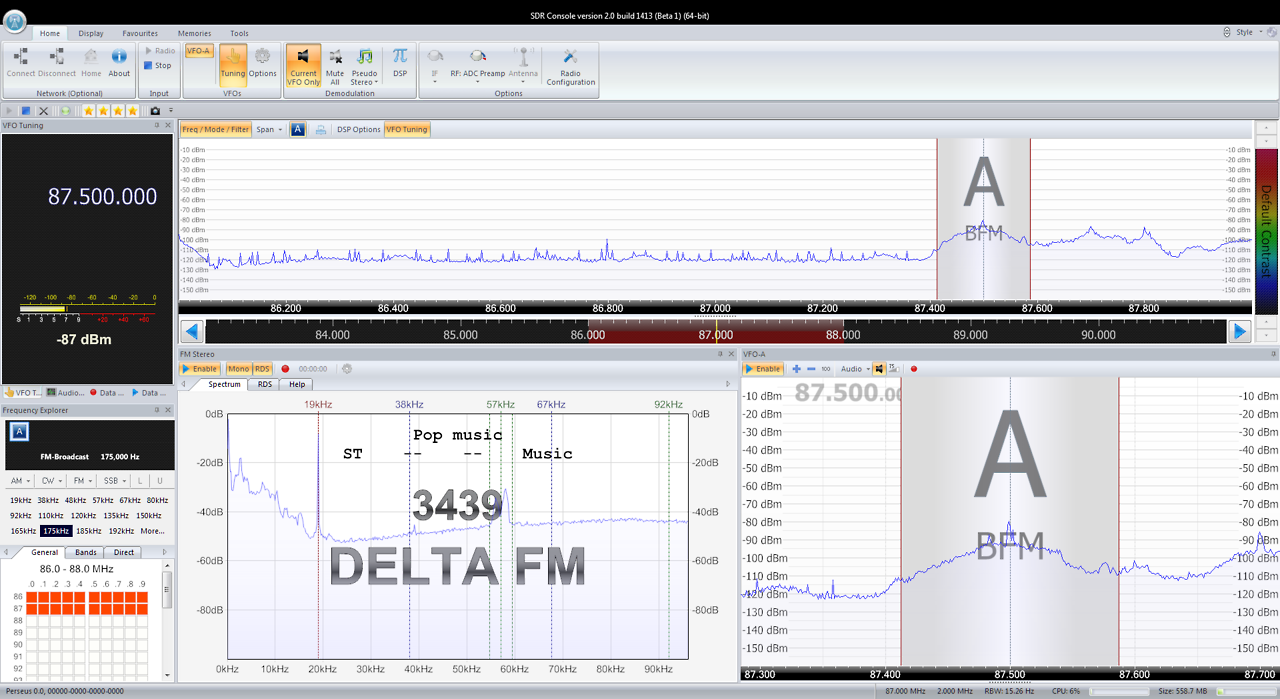Switch to the Favourites ribbon tab

click(140, 33)
